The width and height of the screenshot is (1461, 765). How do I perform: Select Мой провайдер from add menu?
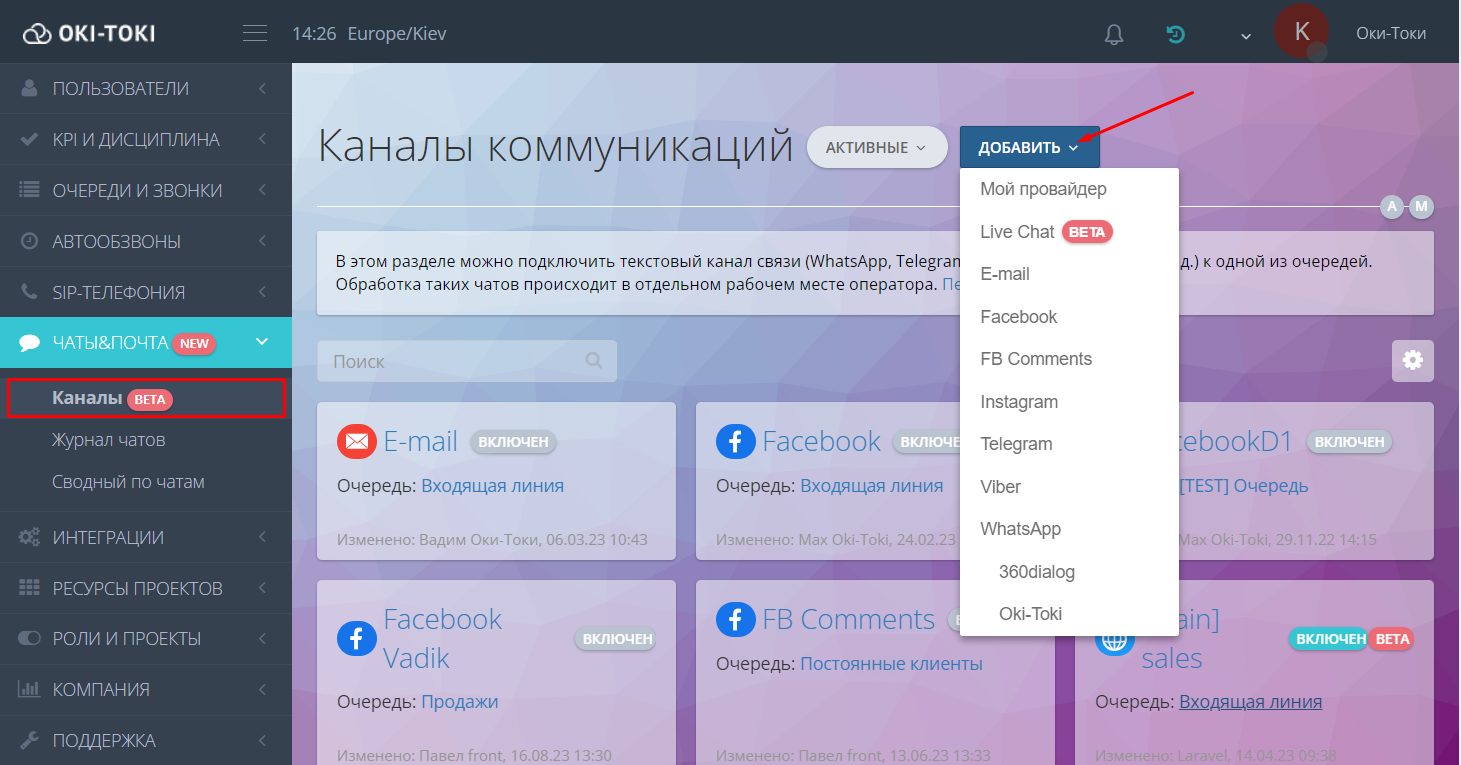[1069, 189]
